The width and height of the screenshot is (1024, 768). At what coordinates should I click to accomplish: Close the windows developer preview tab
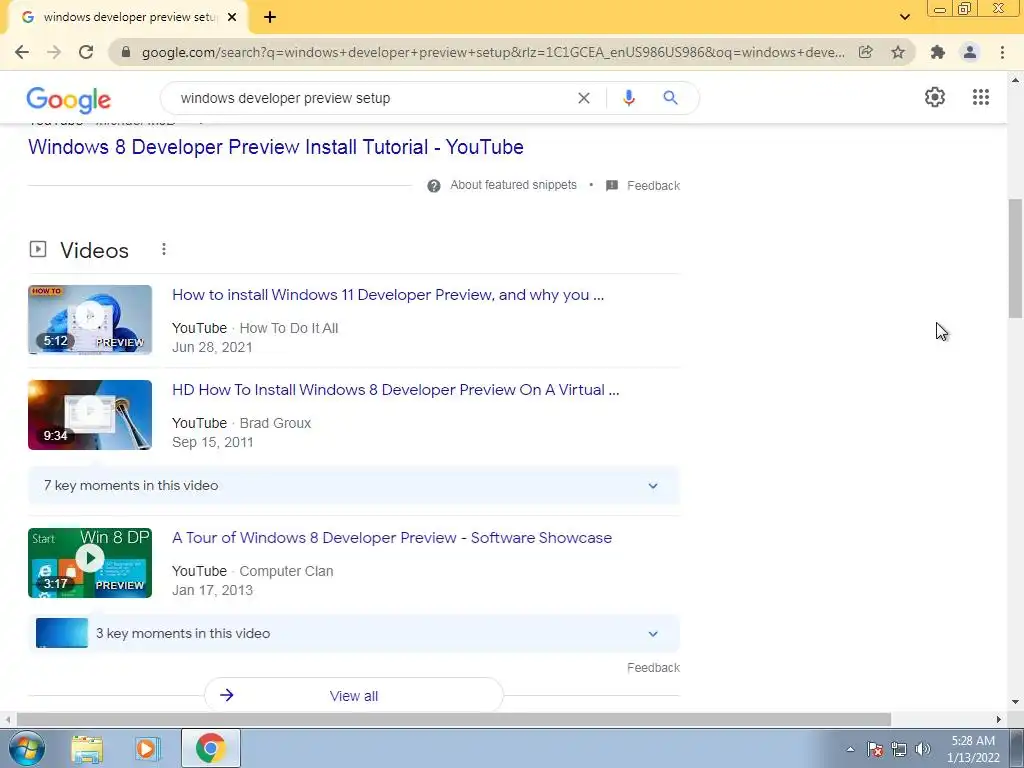tap(232, 18)
